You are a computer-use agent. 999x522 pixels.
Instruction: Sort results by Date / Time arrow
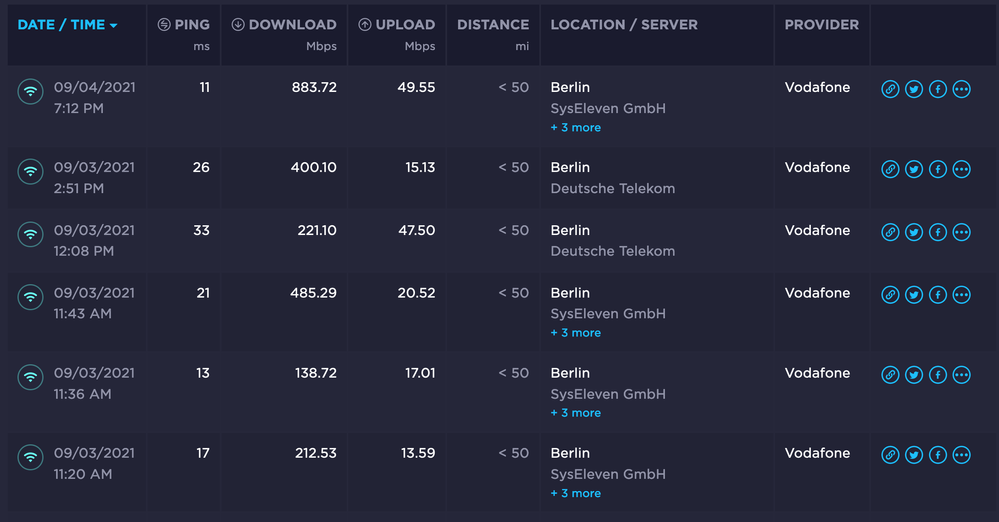pos(113,25)
